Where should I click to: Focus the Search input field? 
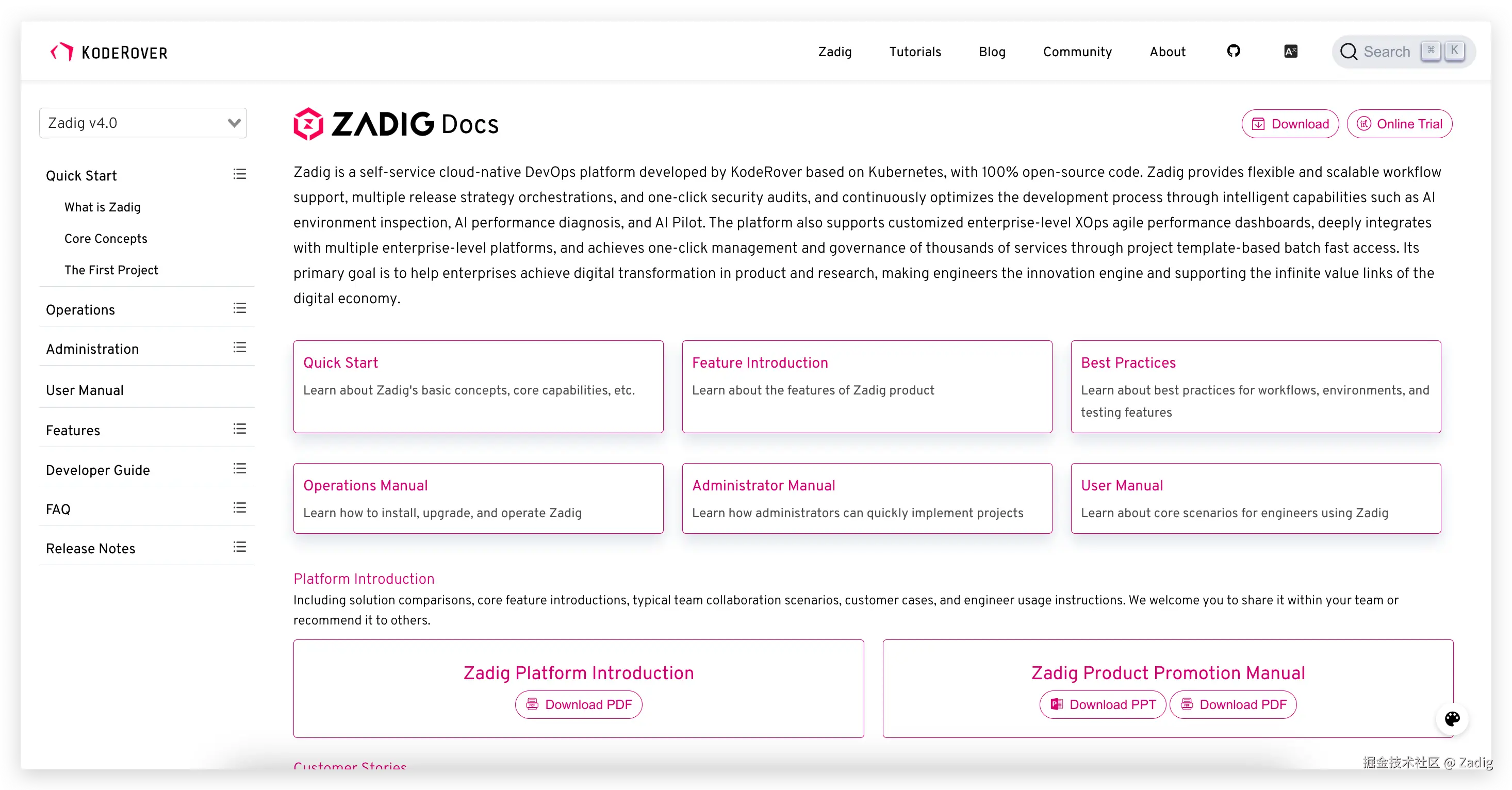pos(1386,52)
